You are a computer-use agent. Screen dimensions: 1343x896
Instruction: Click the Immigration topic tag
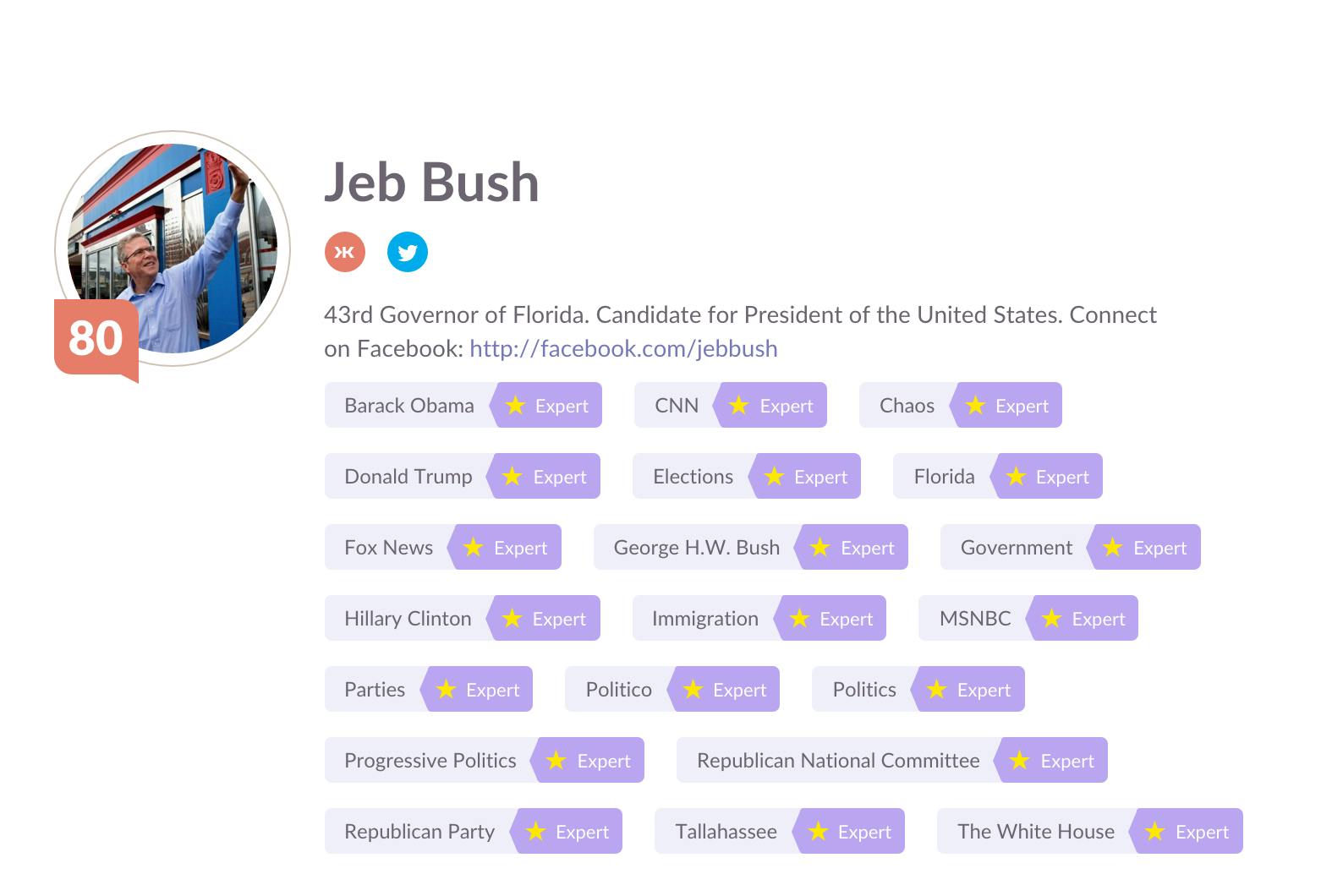point(704,619)
